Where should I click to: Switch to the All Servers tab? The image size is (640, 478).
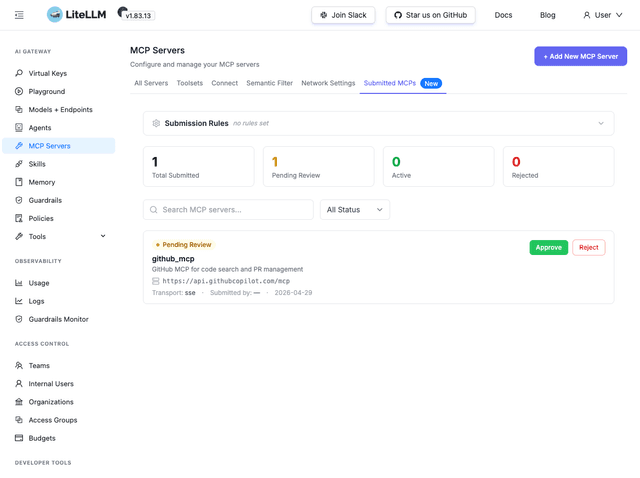[151, 83]
